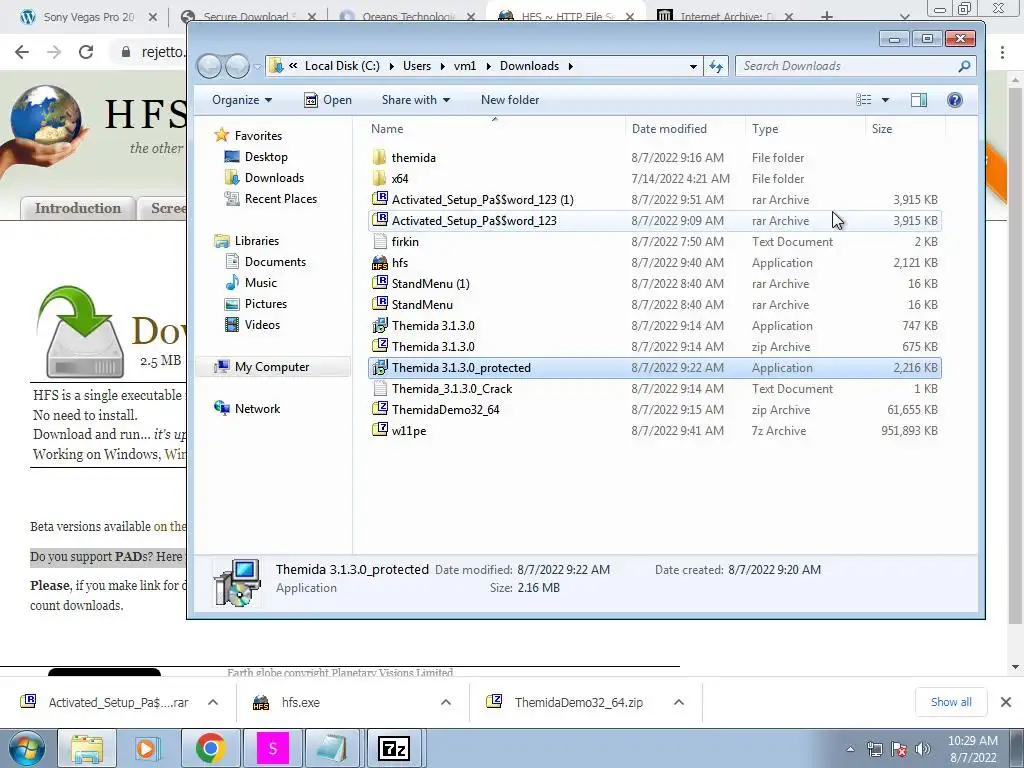Select Themida 3.1.3.0 zip archive icon
Image resolution: width=1024 pixels, height=768 pixels.
379,346
